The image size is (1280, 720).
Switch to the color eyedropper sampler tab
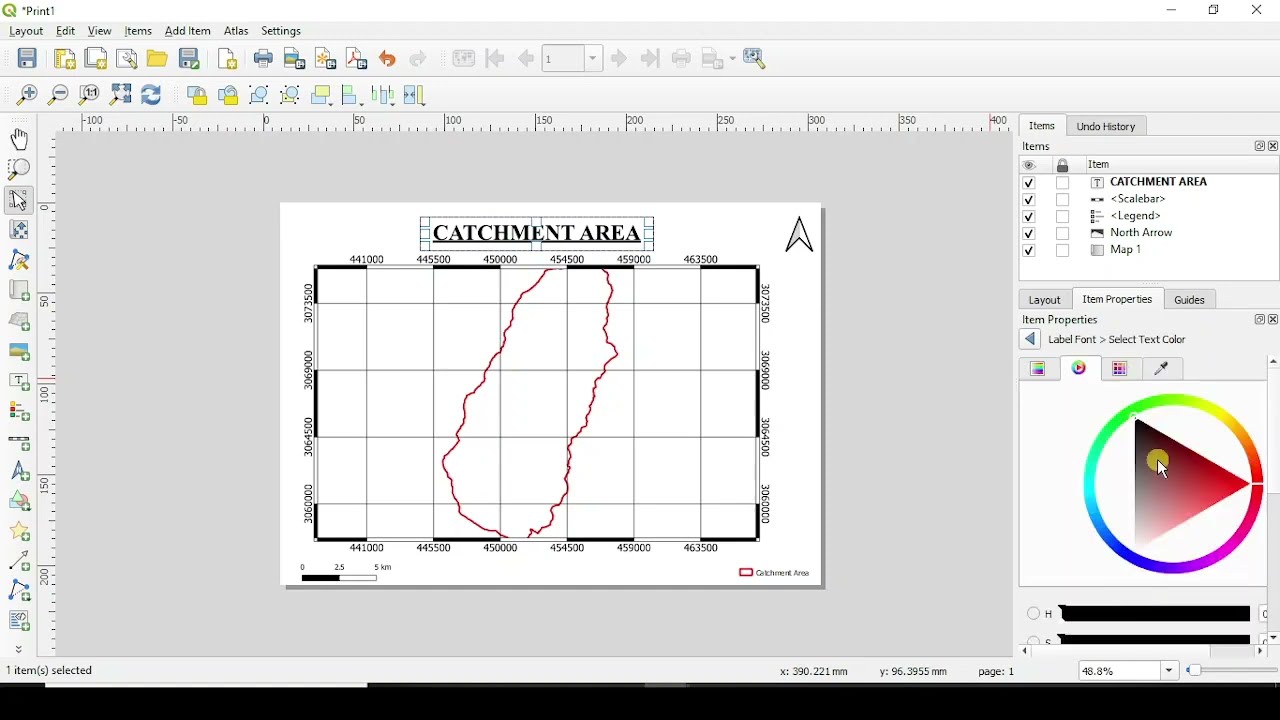[1162, 369]
